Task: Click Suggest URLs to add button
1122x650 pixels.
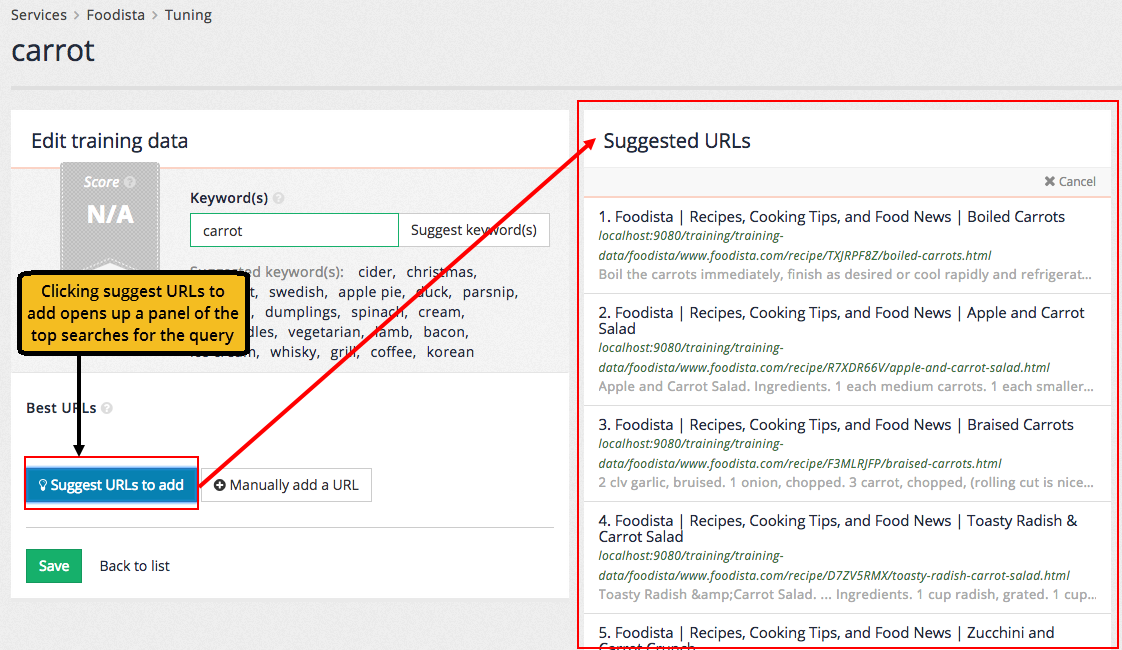Action: click(111, 485)
